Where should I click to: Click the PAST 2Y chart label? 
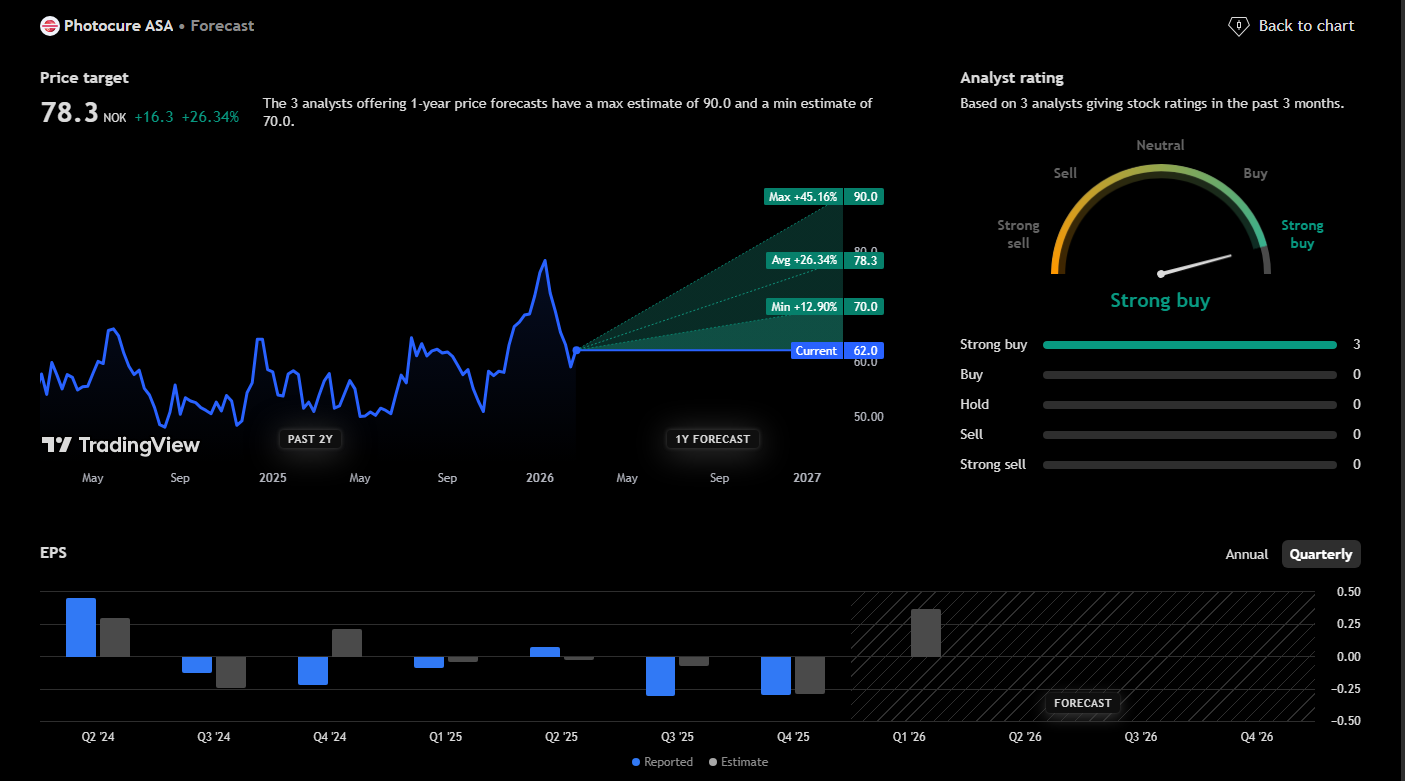[x=310, y=439]
